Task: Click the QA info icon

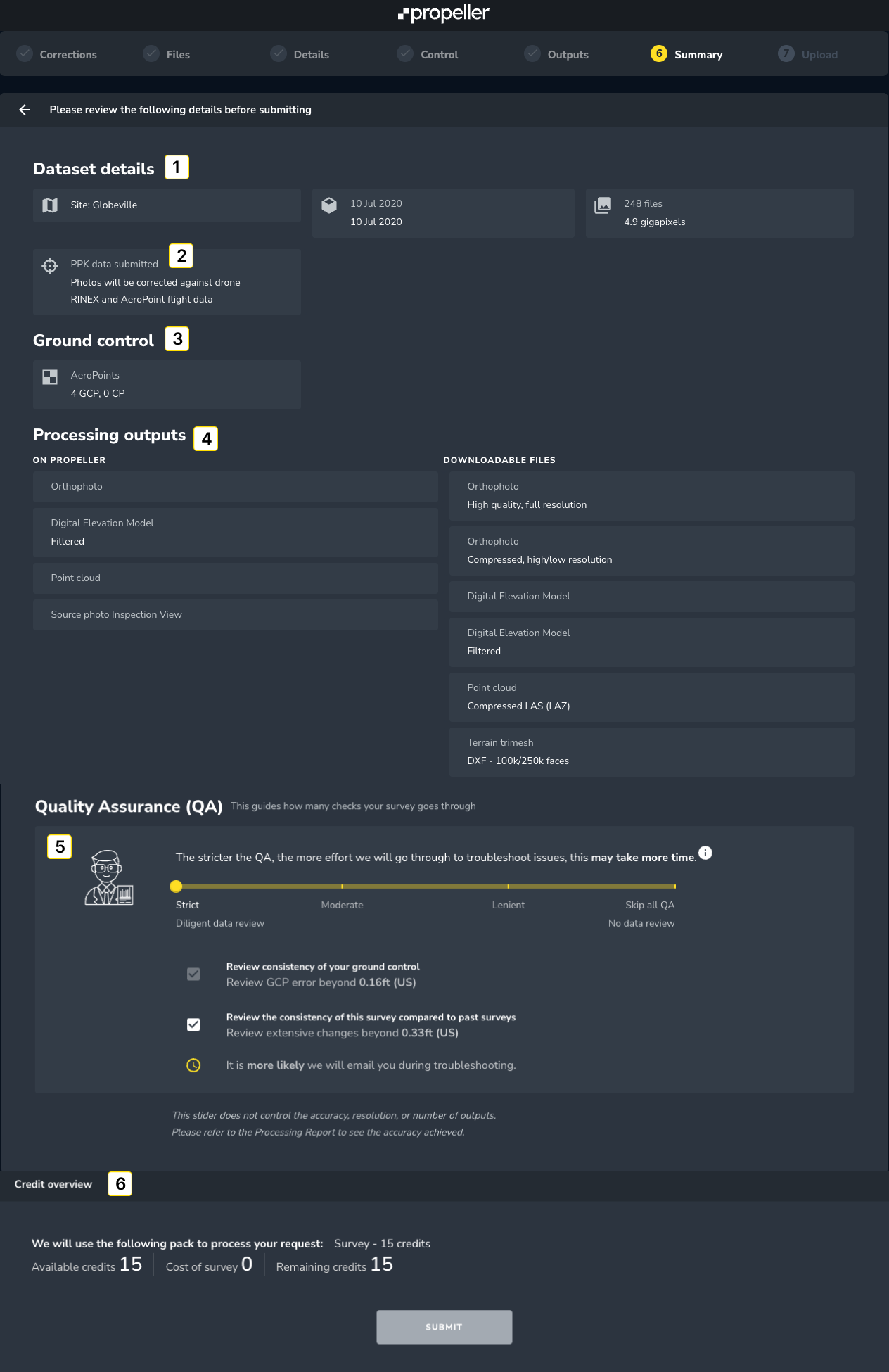Action: pos(705,853)
